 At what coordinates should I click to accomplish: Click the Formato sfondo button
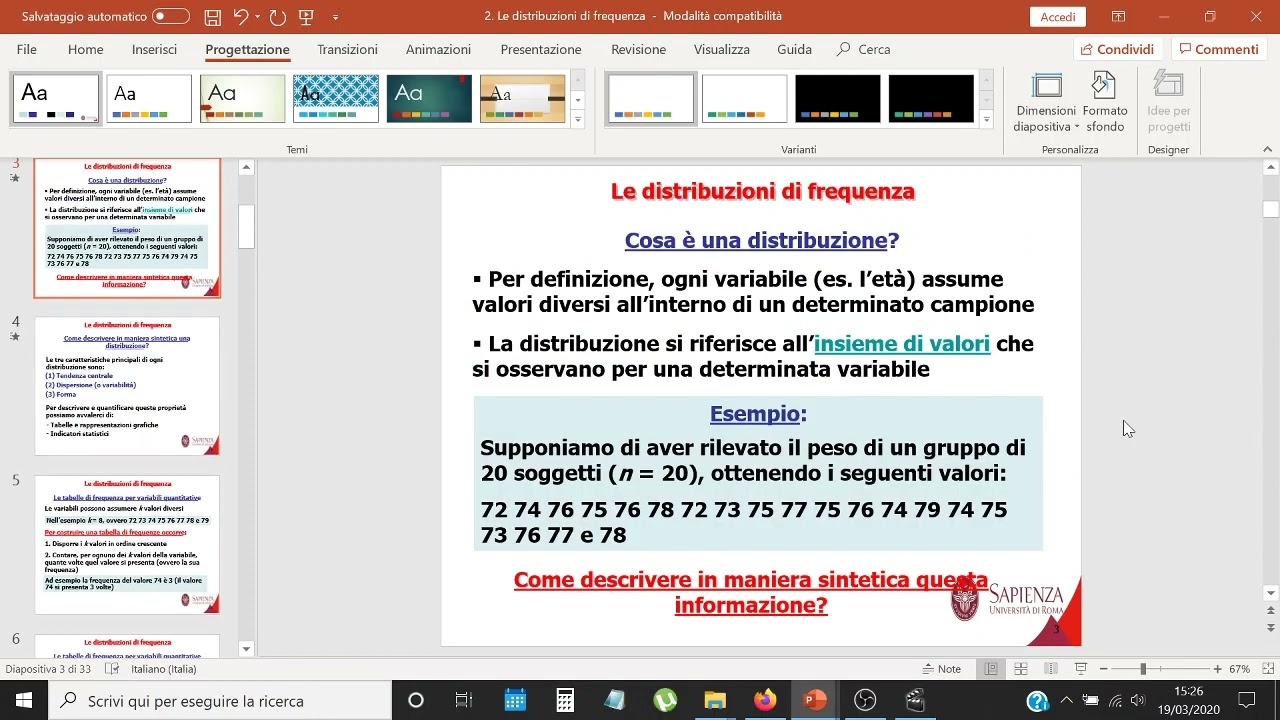pyautogui.click(x=1105, y=103)
